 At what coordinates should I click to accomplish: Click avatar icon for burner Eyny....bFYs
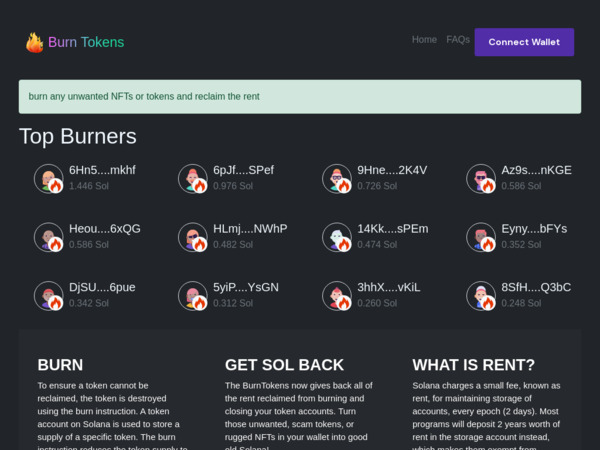point(481,237)
